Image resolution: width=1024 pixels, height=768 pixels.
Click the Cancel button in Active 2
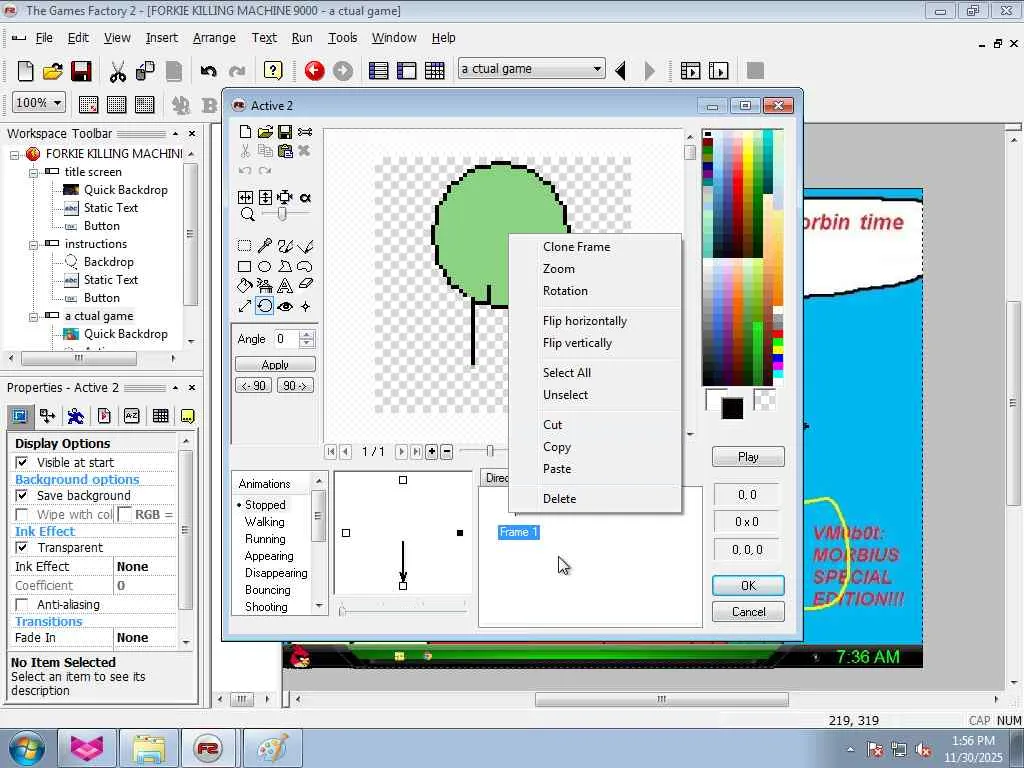pos(748,612)
